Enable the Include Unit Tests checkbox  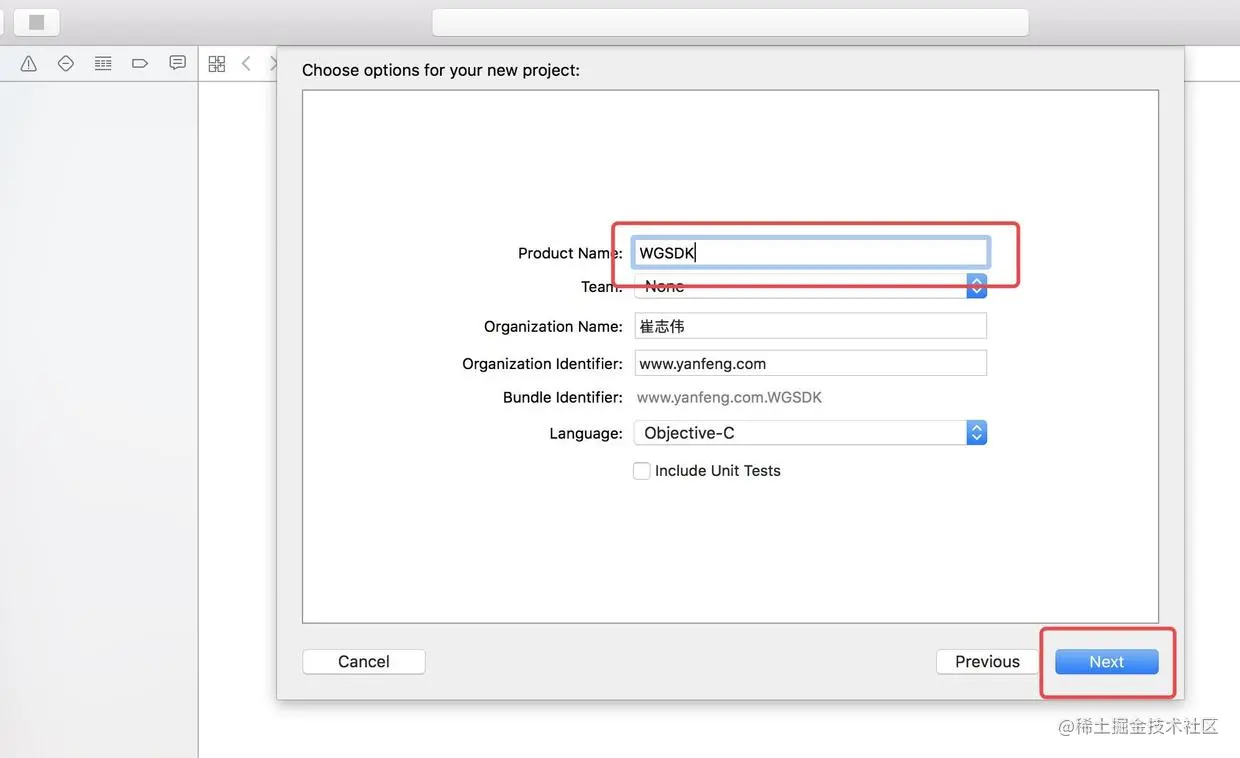coord(642,471)
